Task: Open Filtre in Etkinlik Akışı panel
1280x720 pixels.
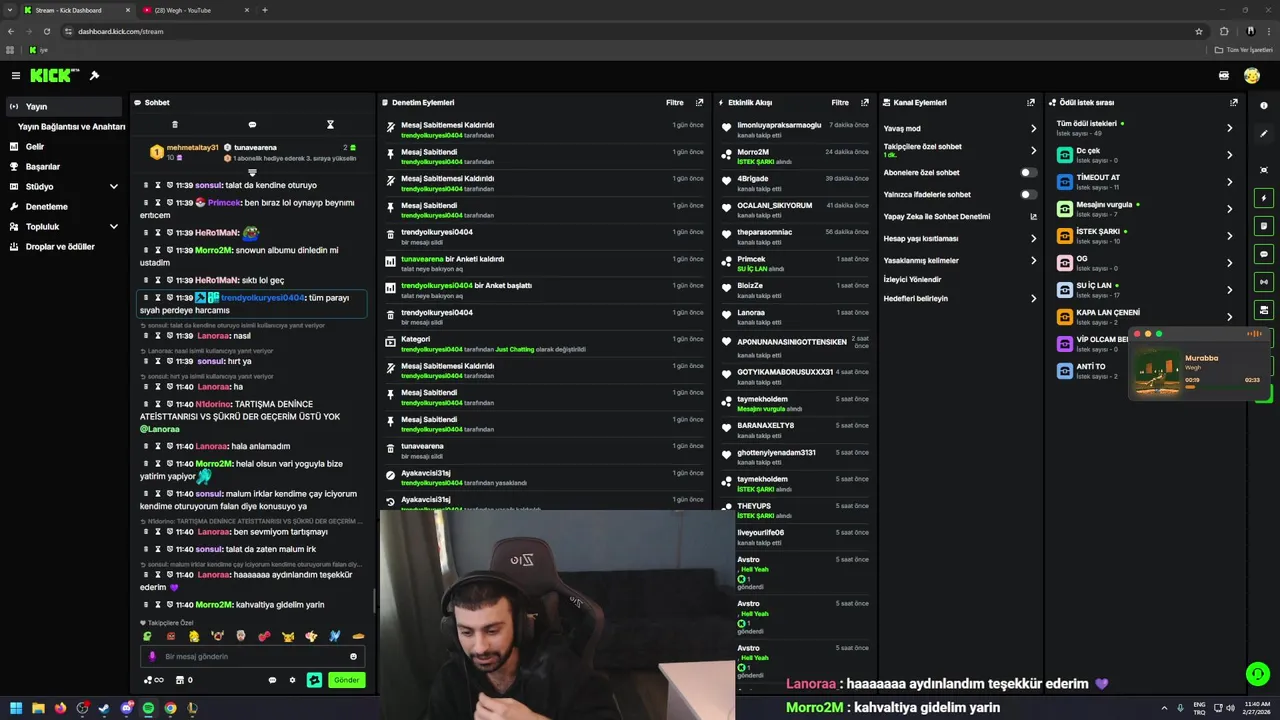Action: (x=840, y=102)
